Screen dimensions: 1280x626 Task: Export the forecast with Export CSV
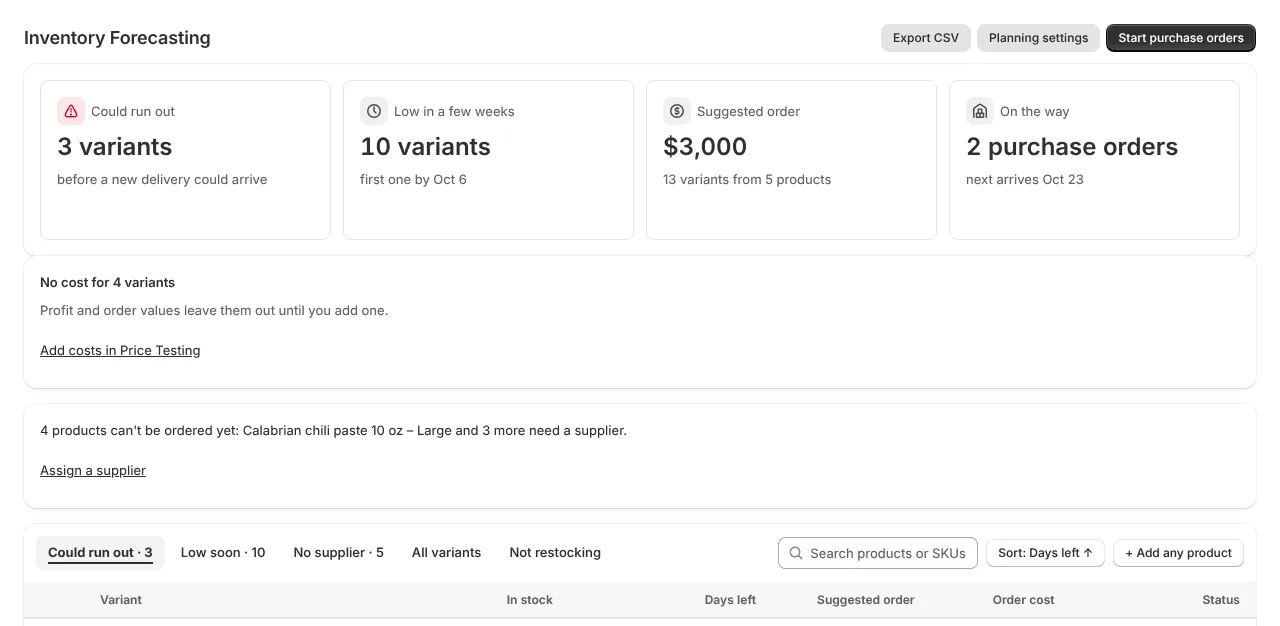tap(926, 38)
